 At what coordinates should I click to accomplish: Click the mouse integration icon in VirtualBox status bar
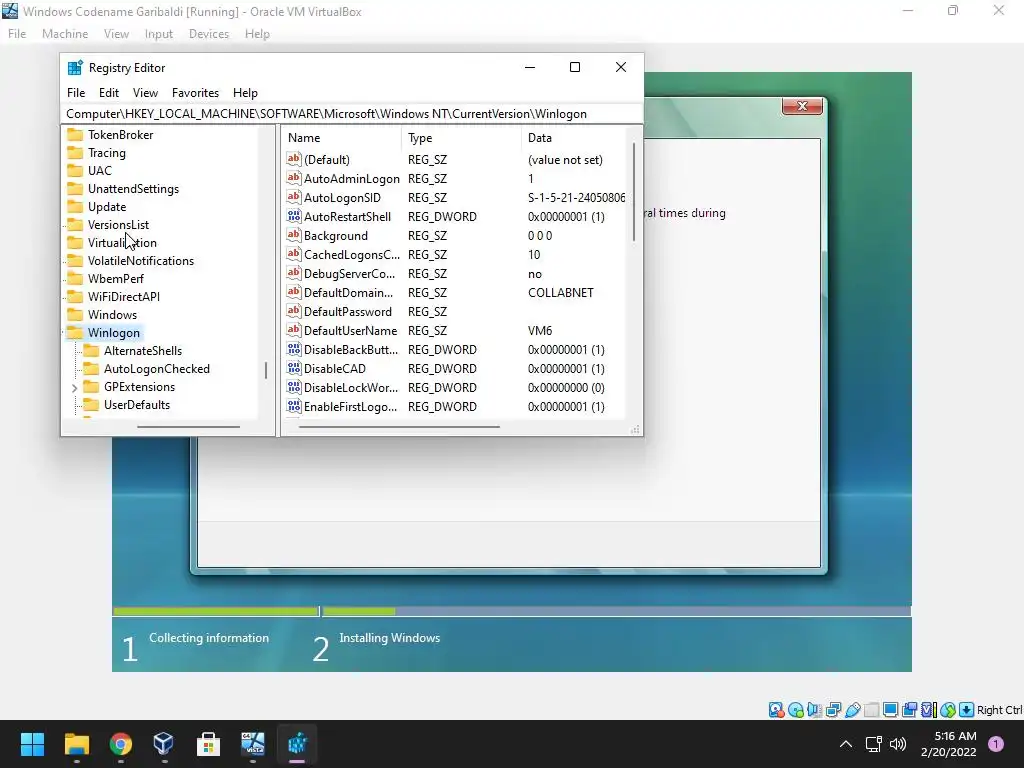click(x=948, y=710)
